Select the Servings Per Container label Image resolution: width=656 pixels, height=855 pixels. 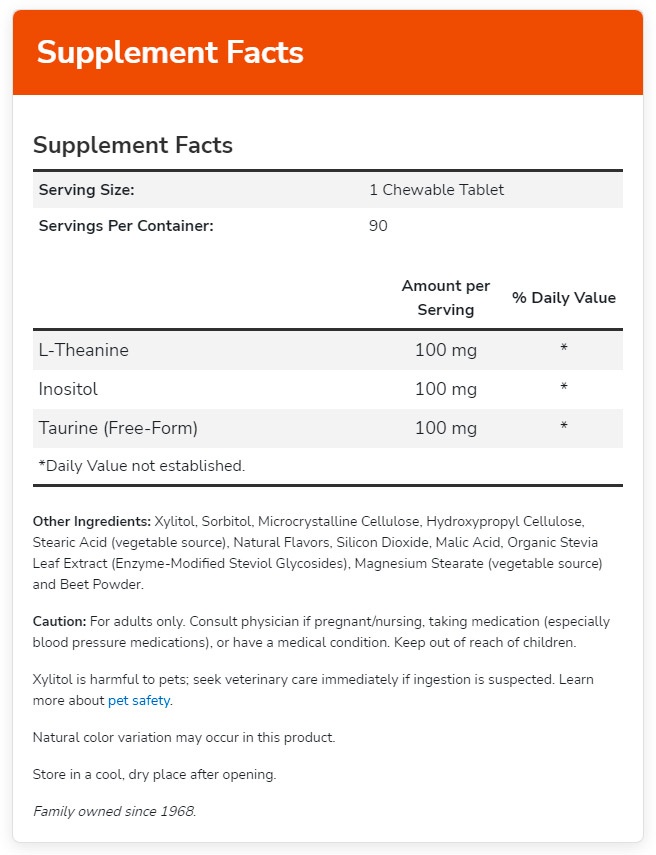tap(126, 226)
